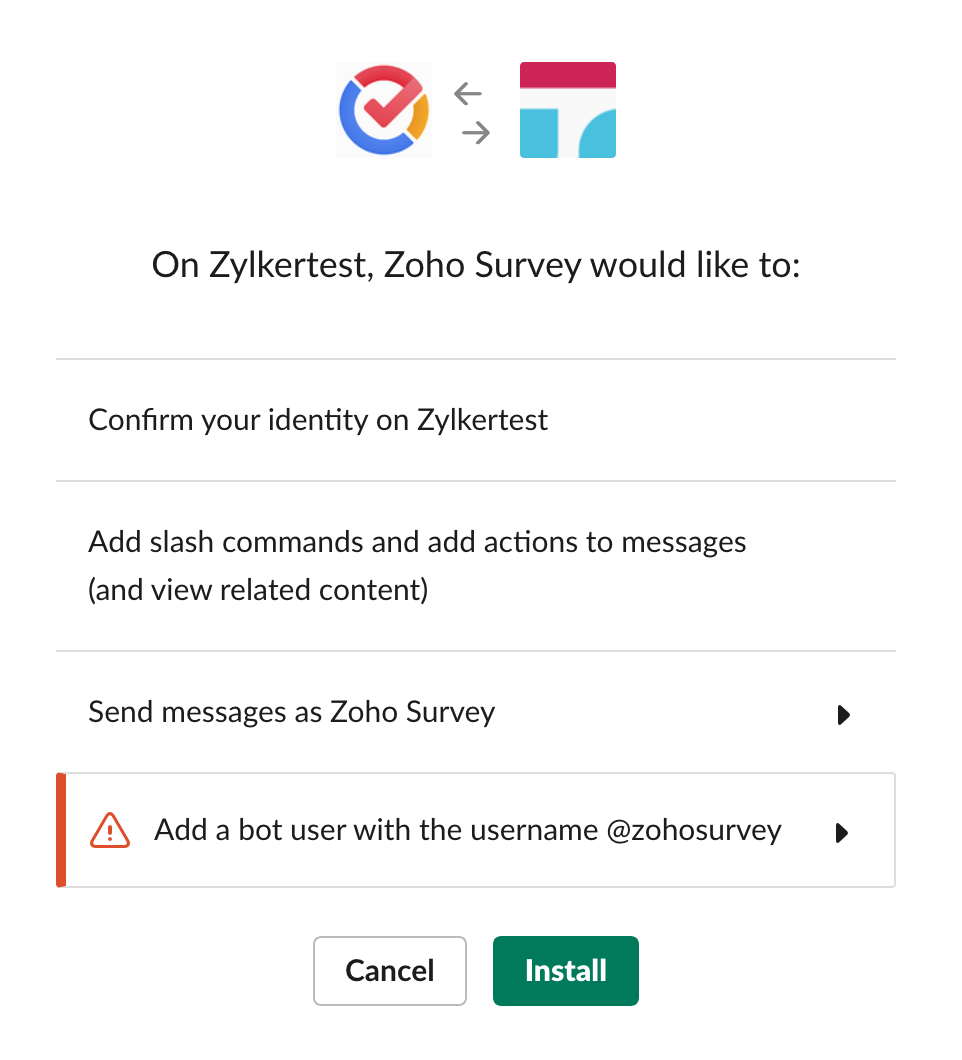Click the Zoho Survey app logo

(x=384, y=110)
